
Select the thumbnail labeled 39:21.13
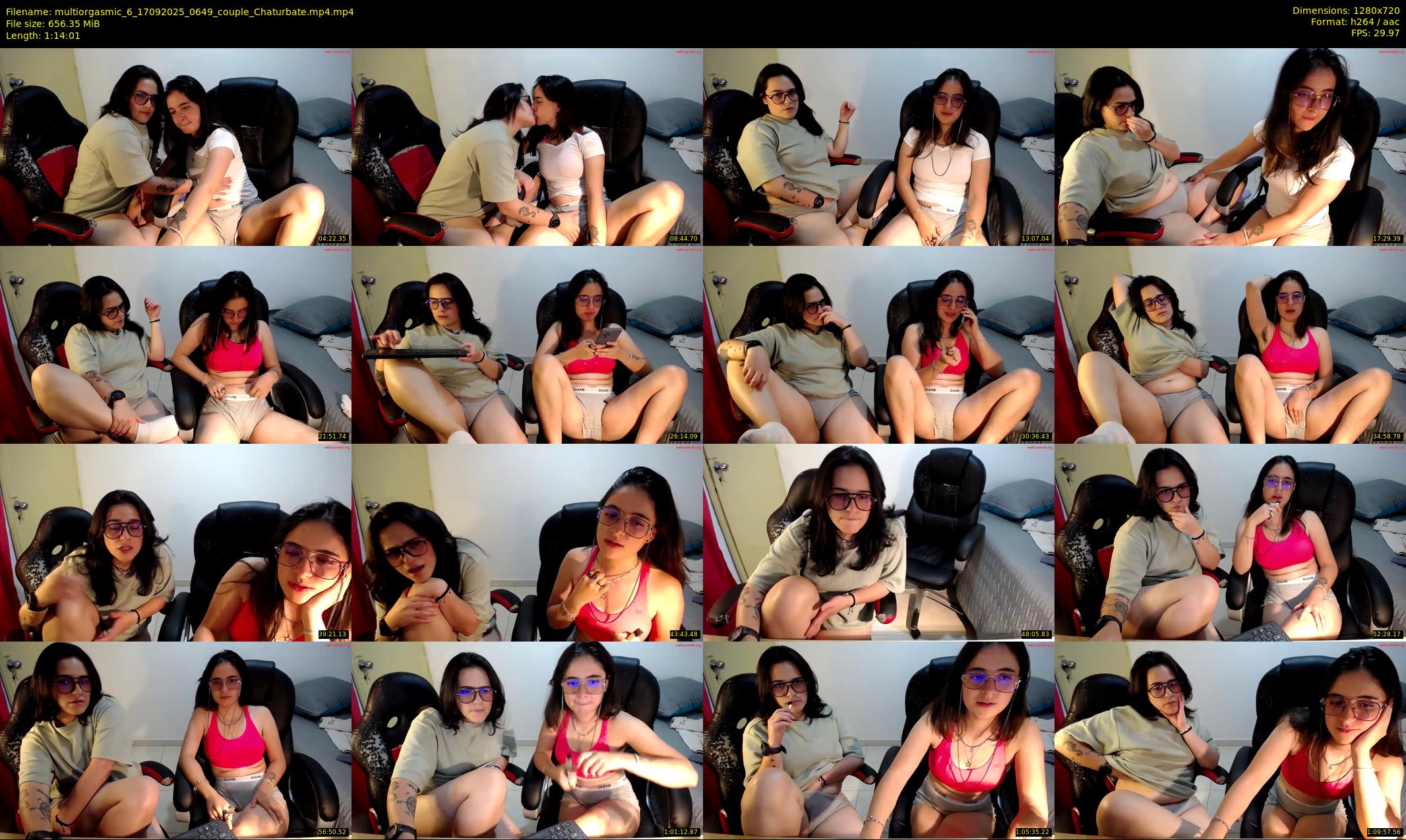point(175,542)
